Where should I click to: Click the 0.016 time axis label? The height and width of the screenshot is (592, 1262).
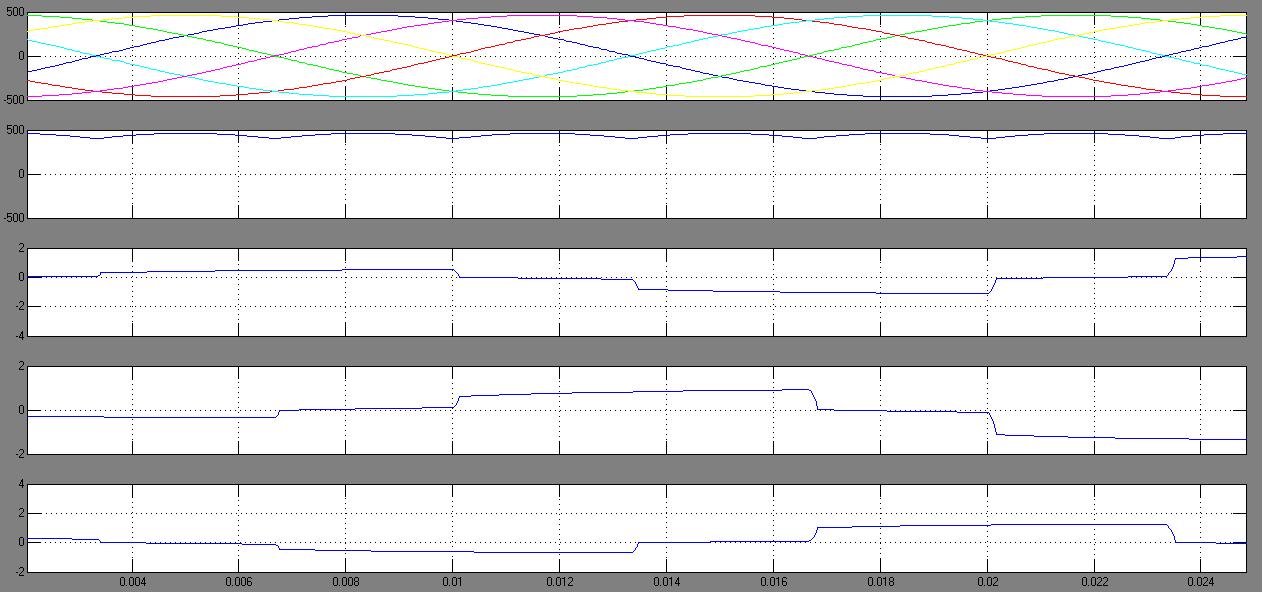[x=774, y=581]
